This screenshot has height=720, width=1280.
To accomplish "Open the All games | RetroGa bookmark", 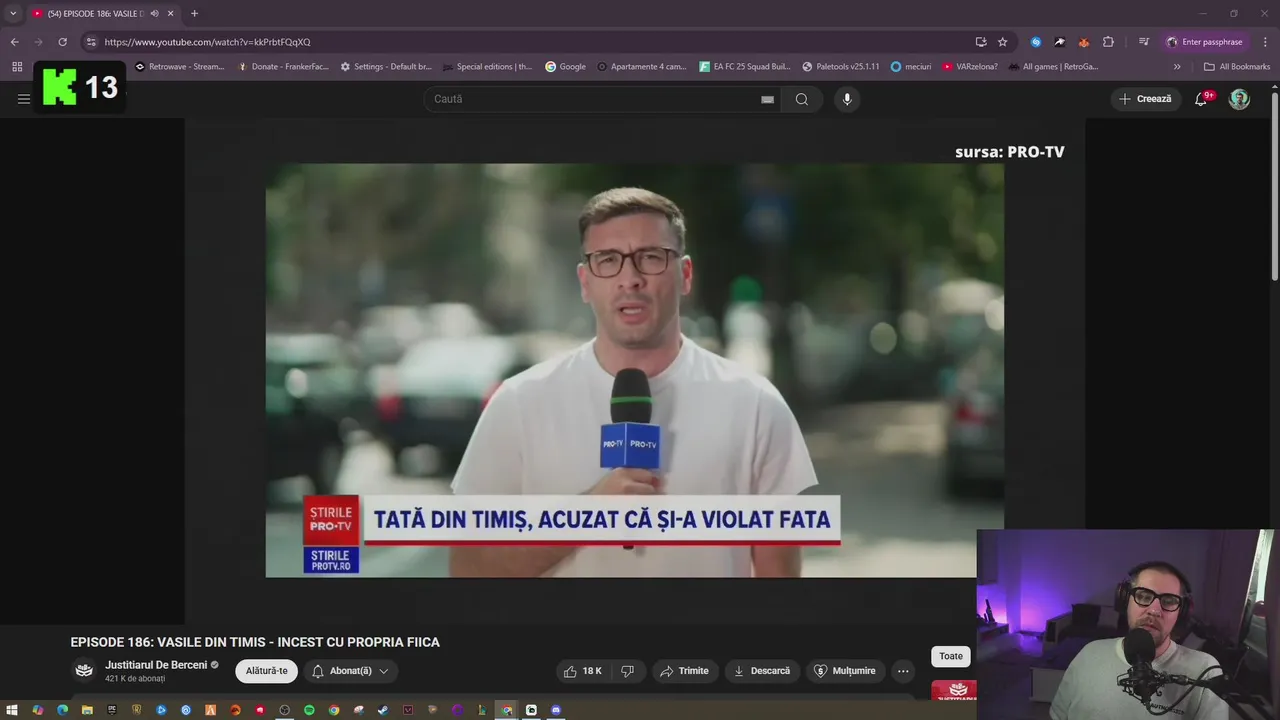I will click(x=1053, y=67).
